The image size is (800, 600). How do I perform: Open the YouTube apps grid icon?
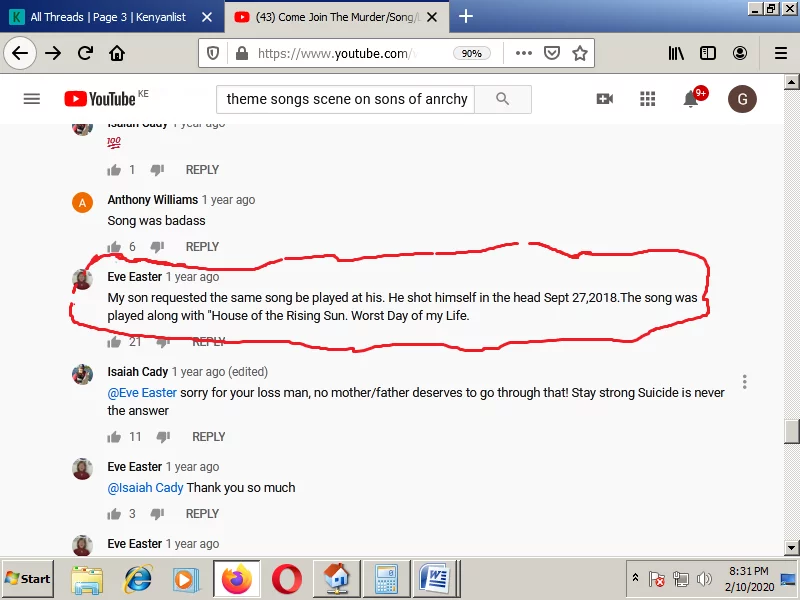(x=647, y=99)
